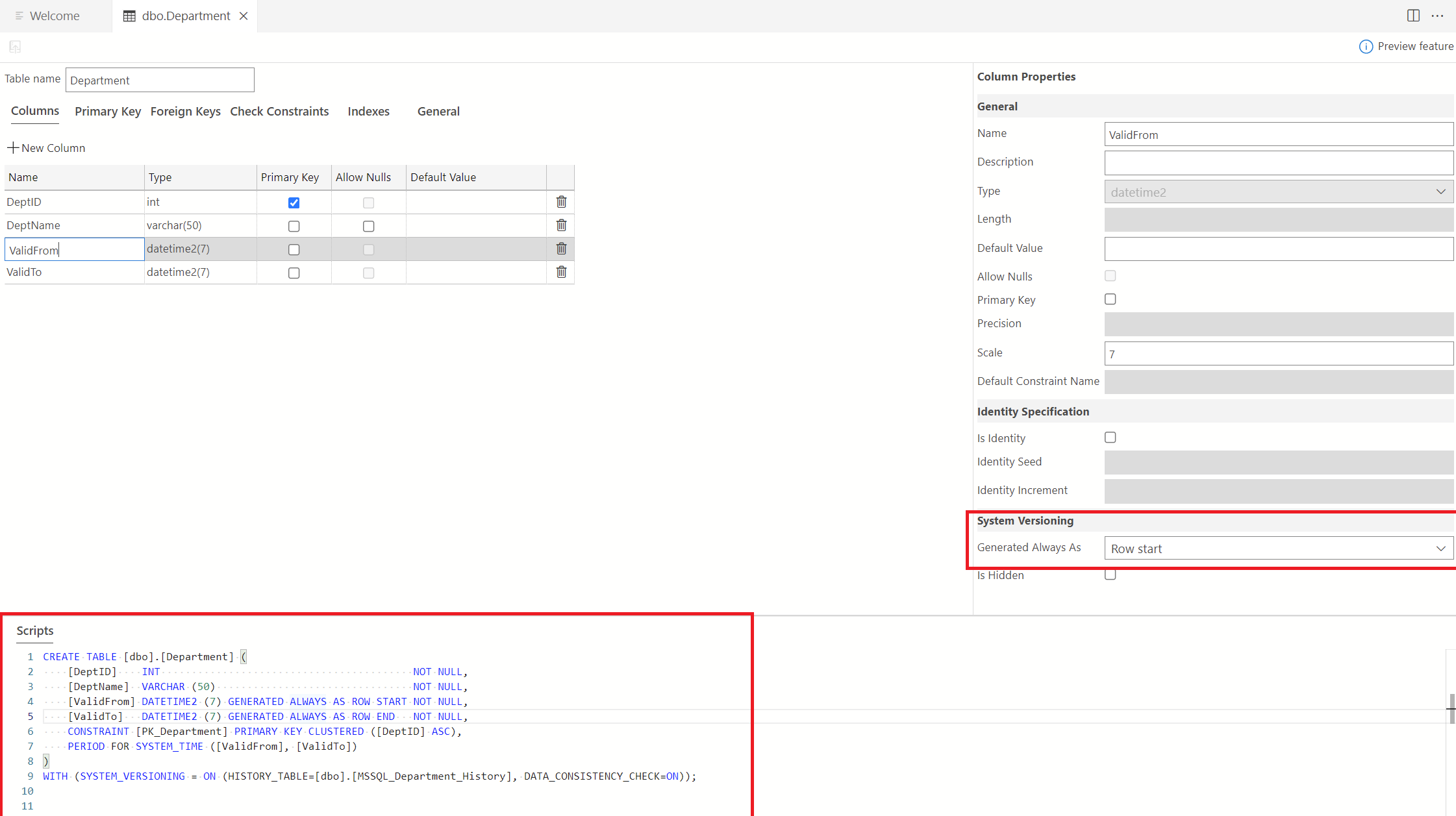Click the delete icon for DeptName column
1456x816 pixels.
(560, 225)
